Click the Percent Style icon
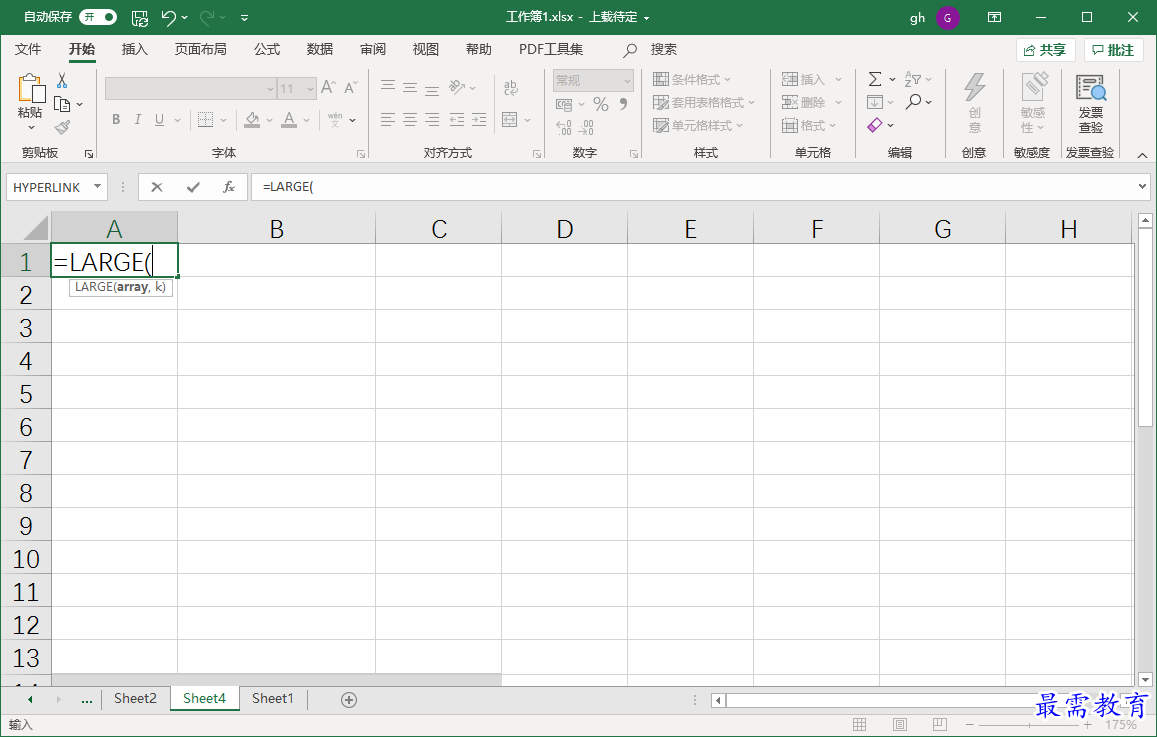This screenshot has height=737, width=1157. click(x=601, y=104)
